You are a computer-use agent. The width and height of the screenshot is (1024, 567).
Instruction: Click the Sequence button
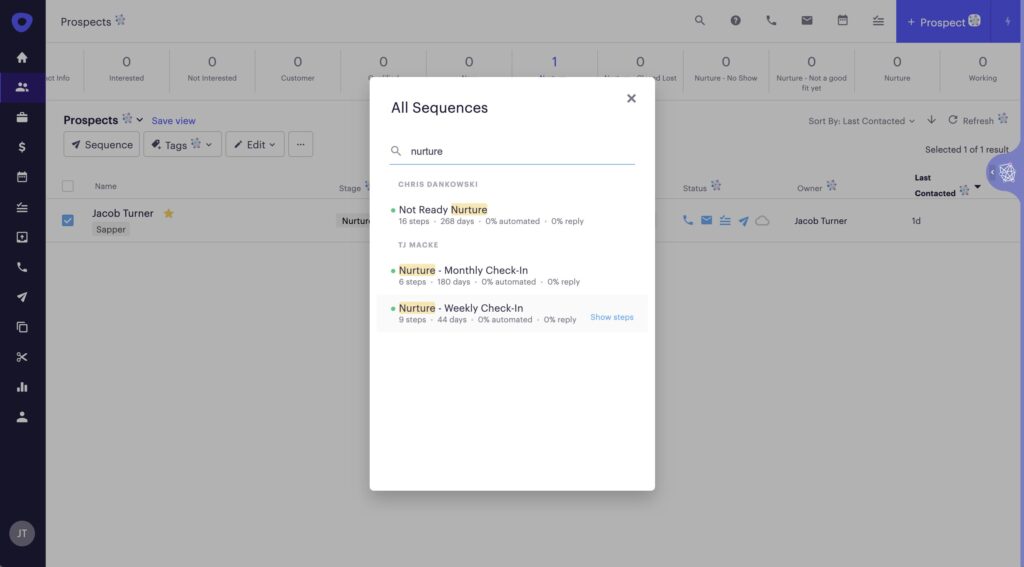(x=101, y=144)
